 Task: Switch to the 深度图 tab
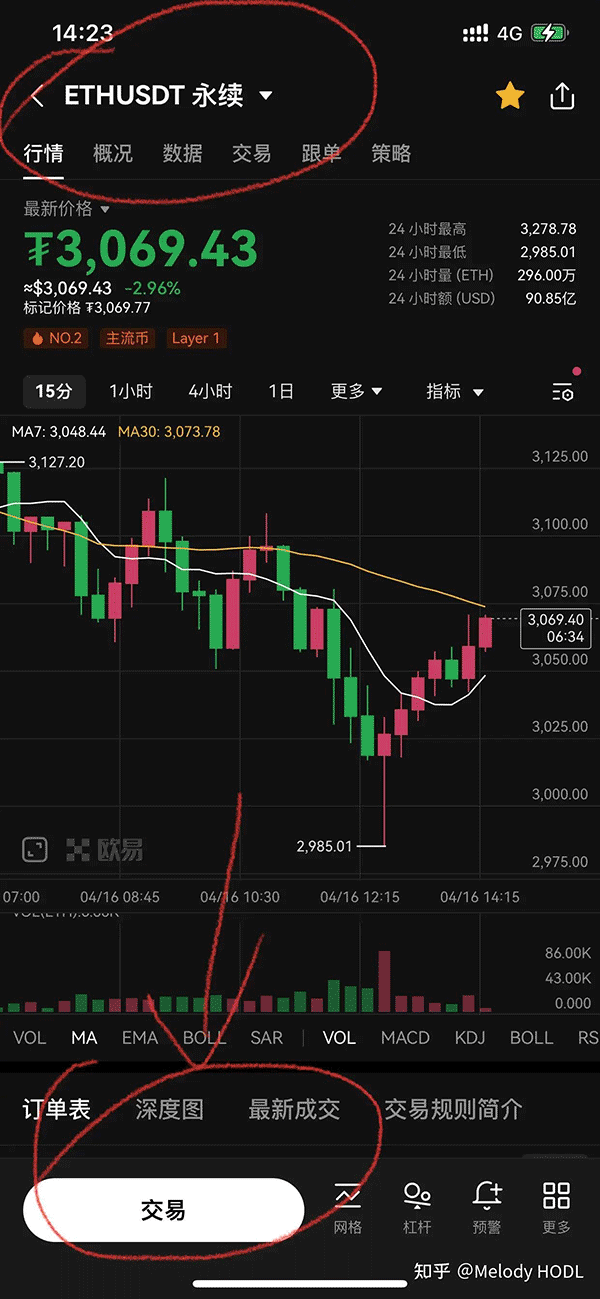pyautogui.click(x=169, y=1109)
